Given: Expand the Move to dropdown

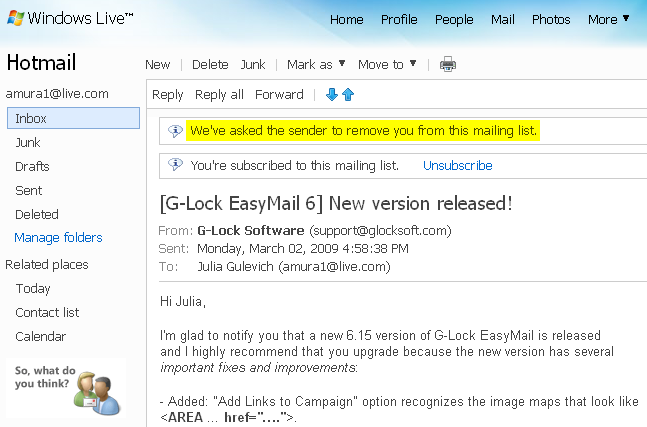Looking at the screenshot, I should (387, 64).
